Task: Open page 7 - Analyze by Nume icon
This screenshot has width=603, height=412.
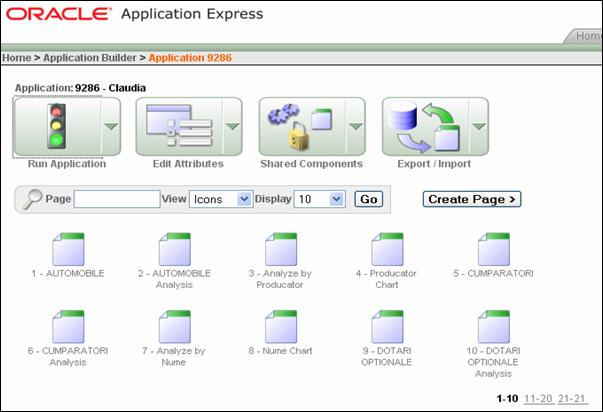Action: click(174, 326)
